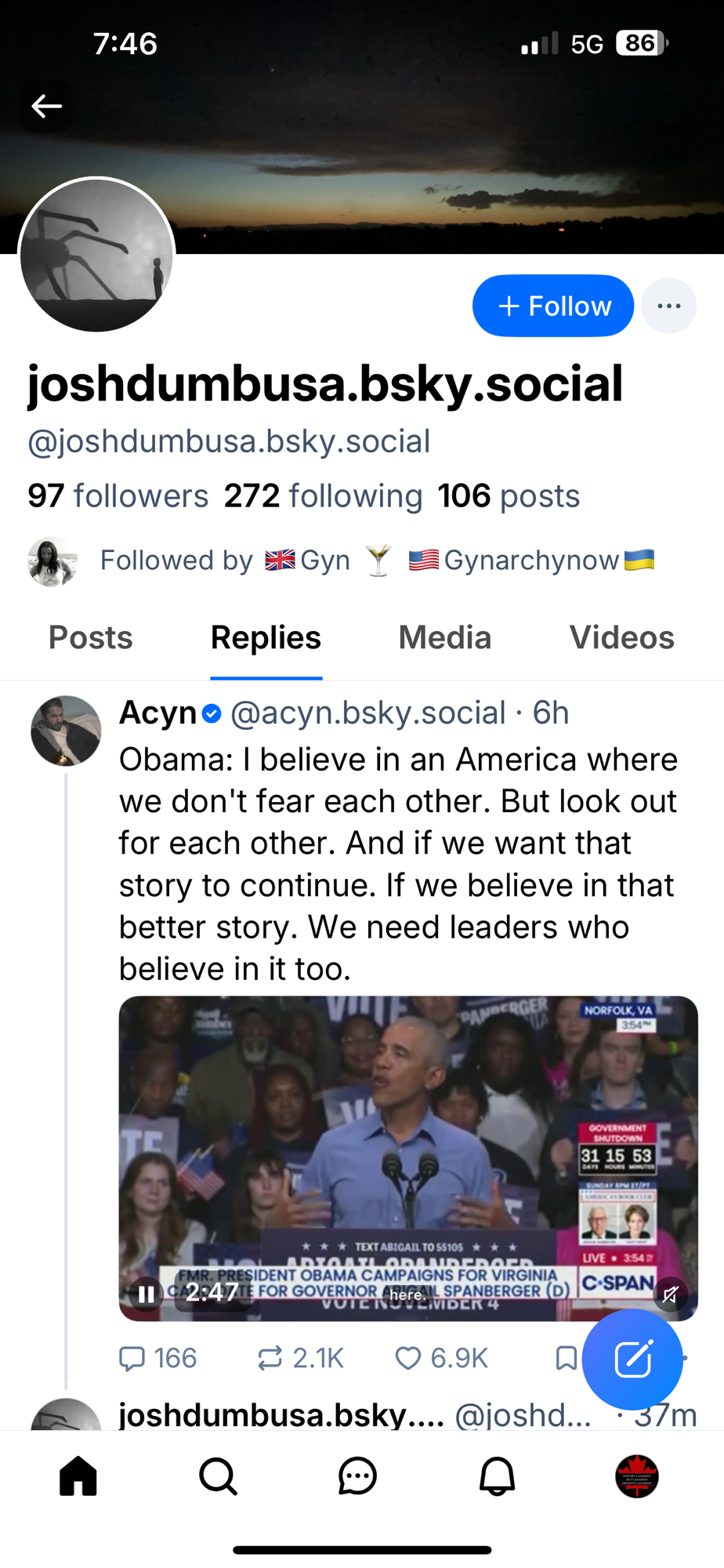
Task: Open the Videos tab
Action: click(x=621, y=637)
